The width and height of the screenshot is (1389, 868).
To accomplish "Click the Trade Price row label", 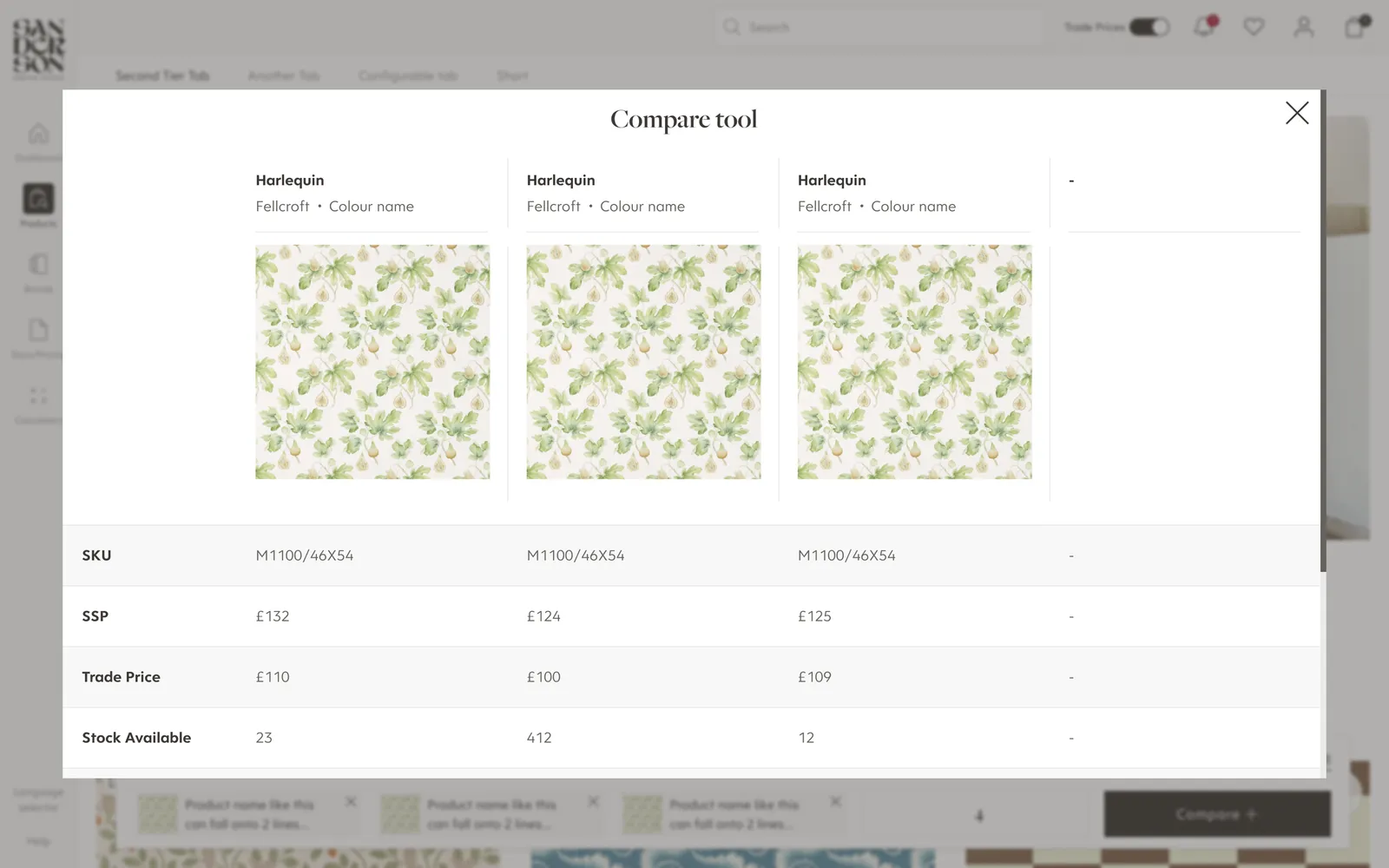I will (121, 677).
